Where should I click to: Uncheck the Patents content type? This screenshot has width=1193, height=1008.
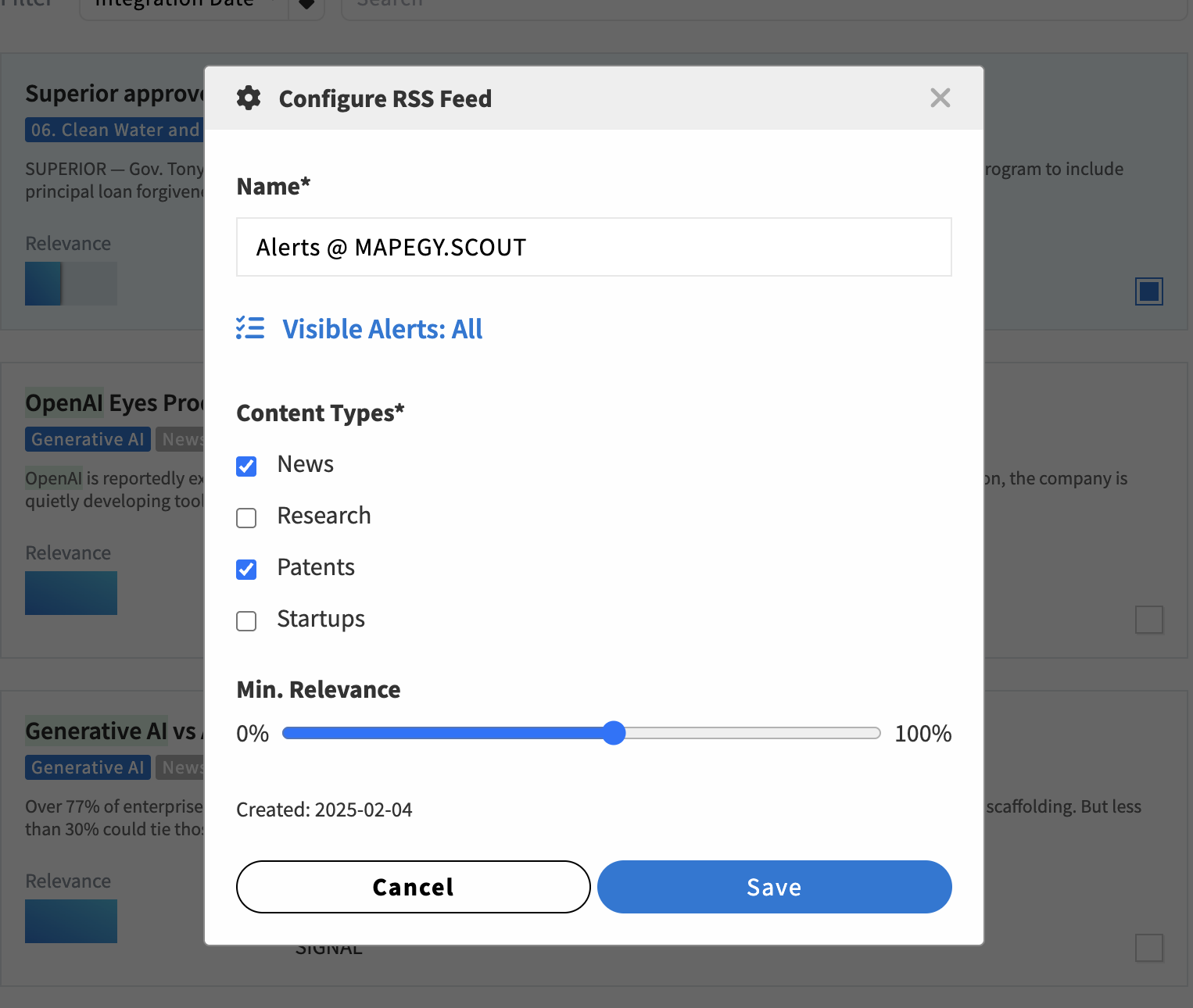[246, 569]
